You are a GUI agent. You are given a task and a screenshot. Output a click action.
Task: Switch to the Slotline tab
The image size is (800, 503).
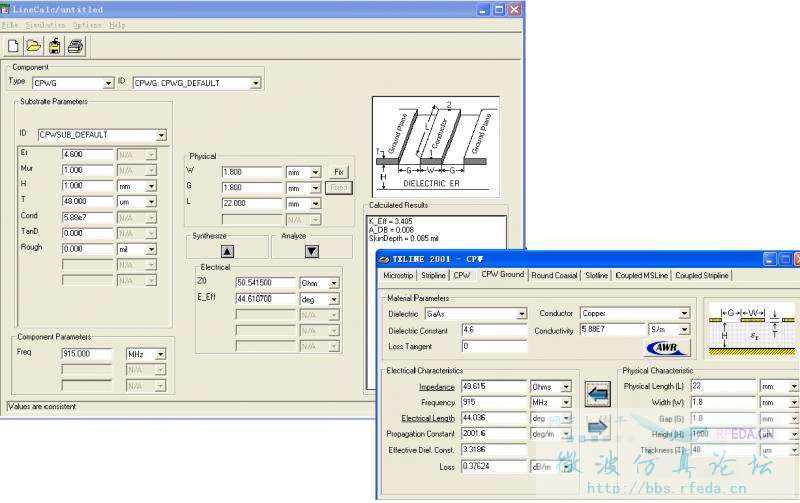(596, 275)
